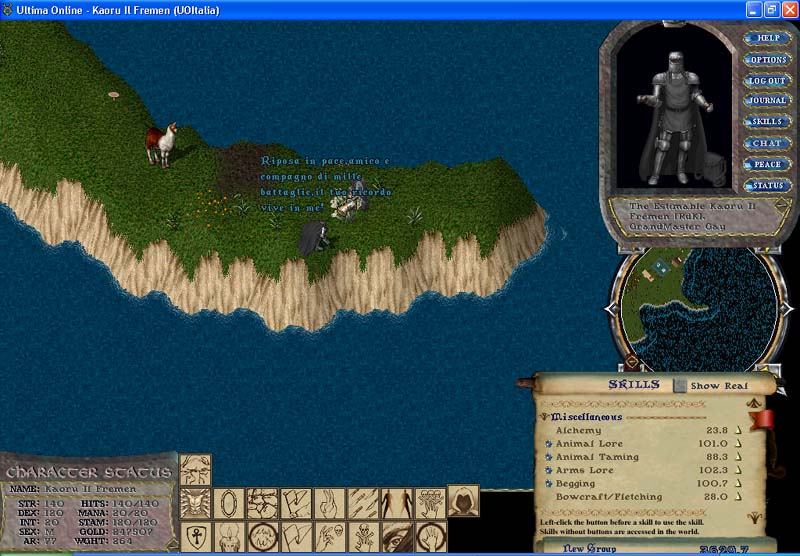This screenshot has width=800, height=556.
Task: Click the bearded face icon above demon icon
Action: pyautogui.click(x=195, y=470)
